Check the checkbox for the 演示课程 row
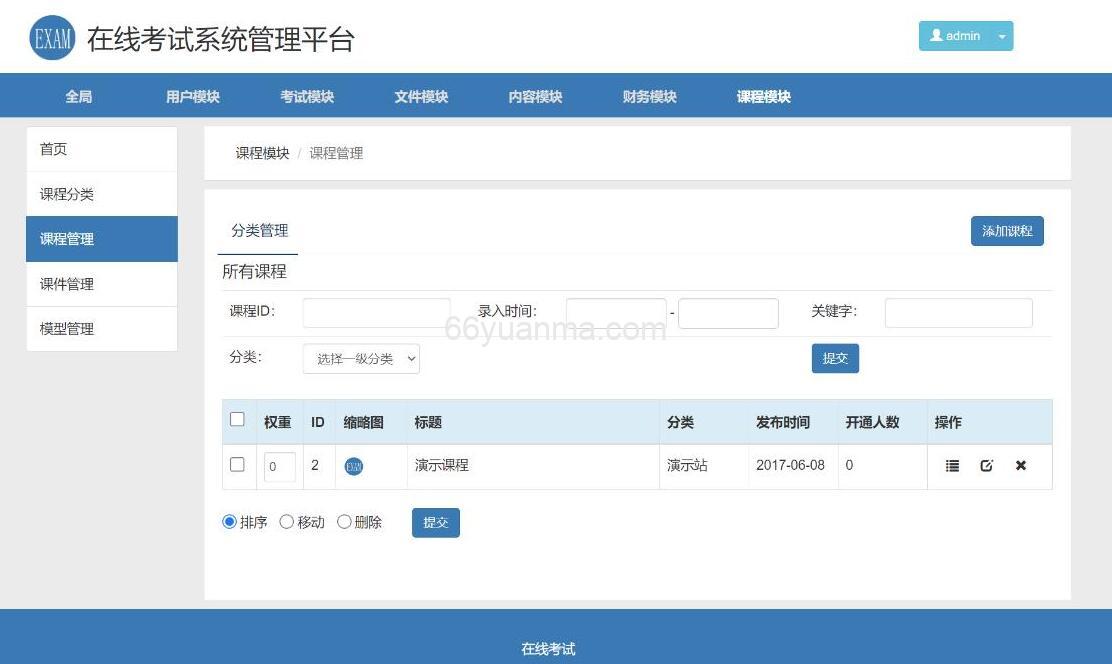 coord(237,465)
